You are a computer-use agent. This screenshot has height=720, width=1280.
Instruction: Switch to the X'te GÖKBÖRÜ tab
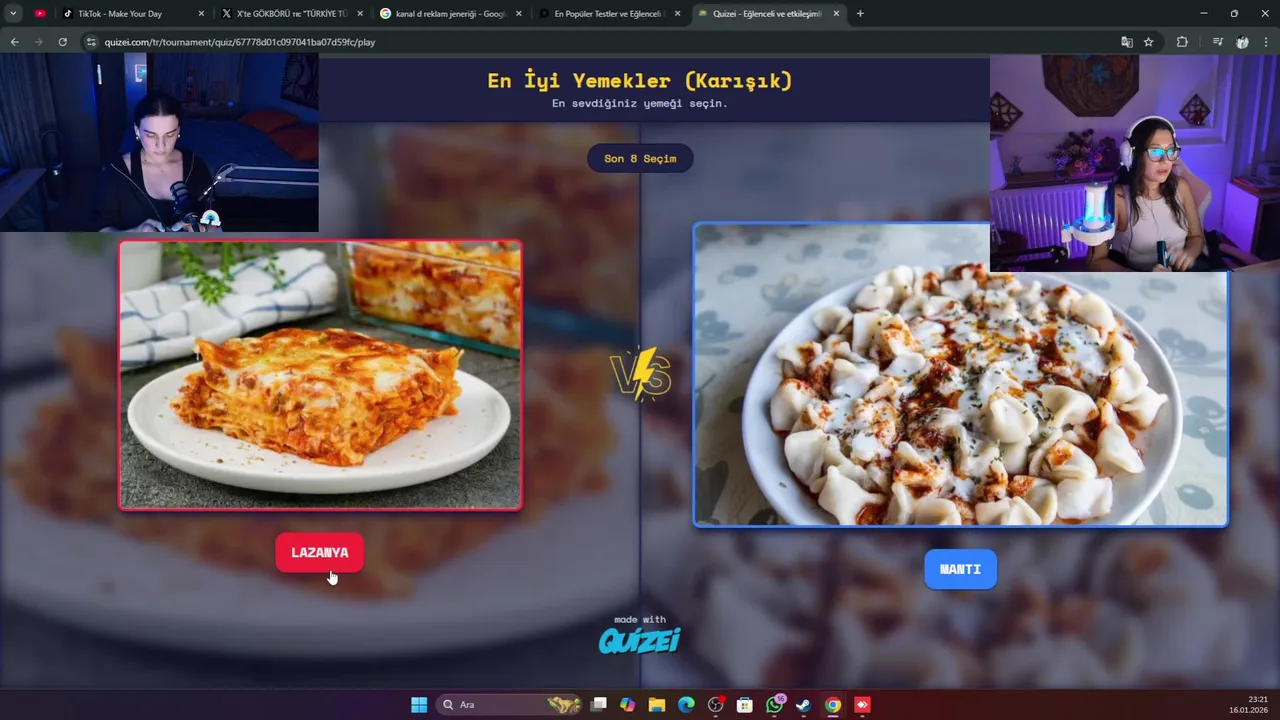coord(293,13)
